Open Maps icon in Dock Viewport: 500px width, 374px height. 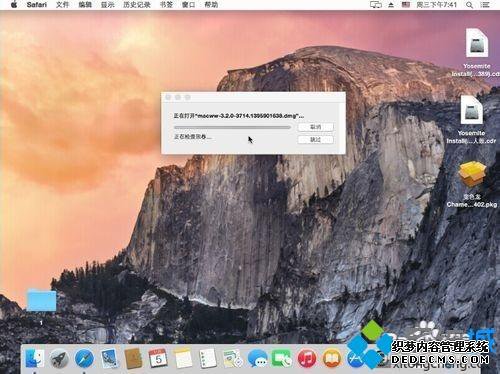pos(232,359)
